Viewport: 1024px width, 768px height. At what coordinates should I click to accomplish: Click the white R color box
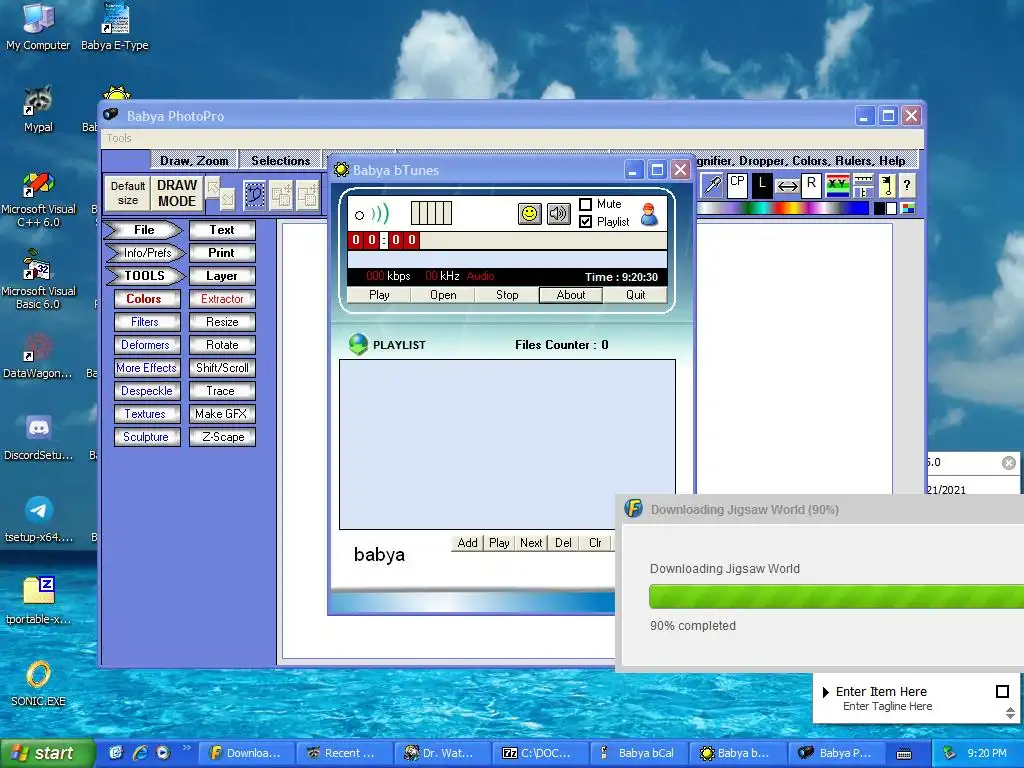click(x=811, y=185)
